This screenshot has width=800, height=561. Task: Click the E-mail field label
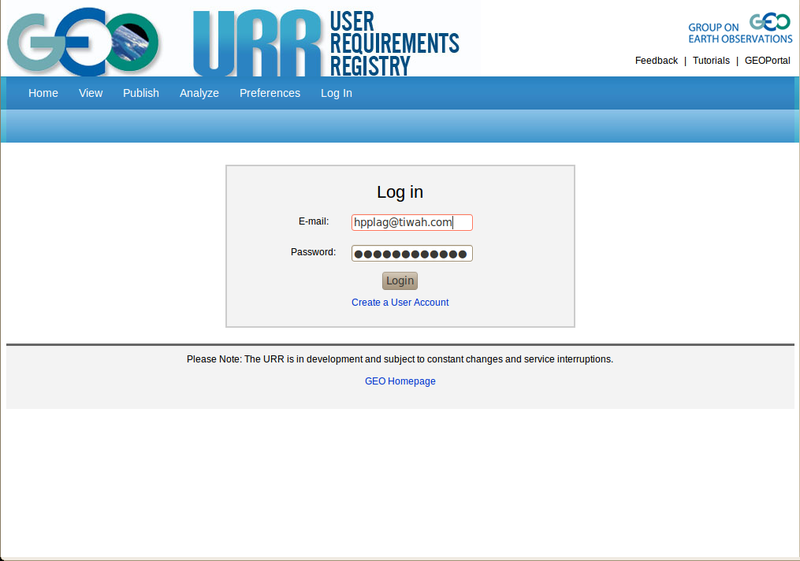tap(313, 221)
